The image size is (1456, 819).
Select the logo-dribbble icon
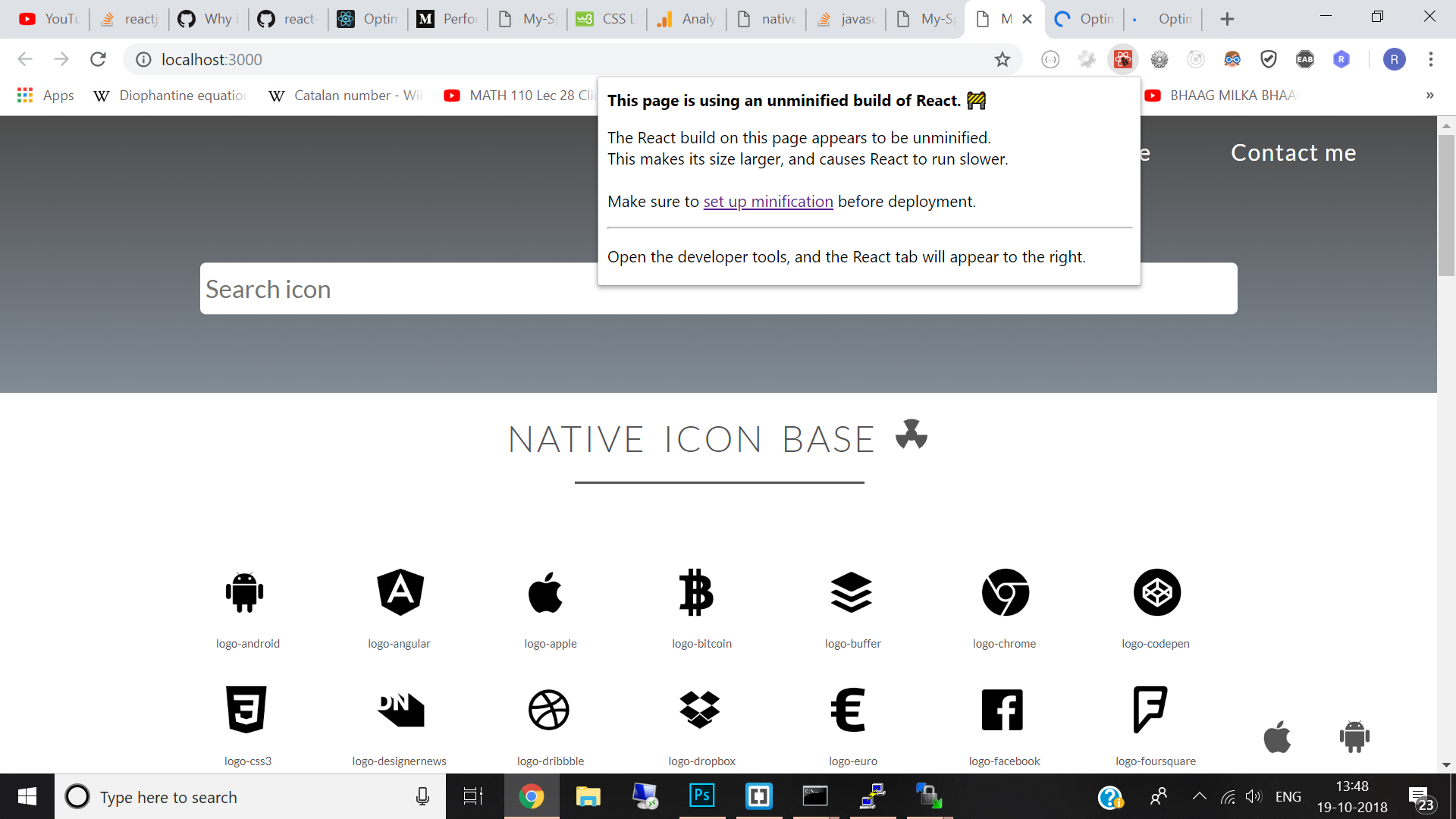point(549,710)
